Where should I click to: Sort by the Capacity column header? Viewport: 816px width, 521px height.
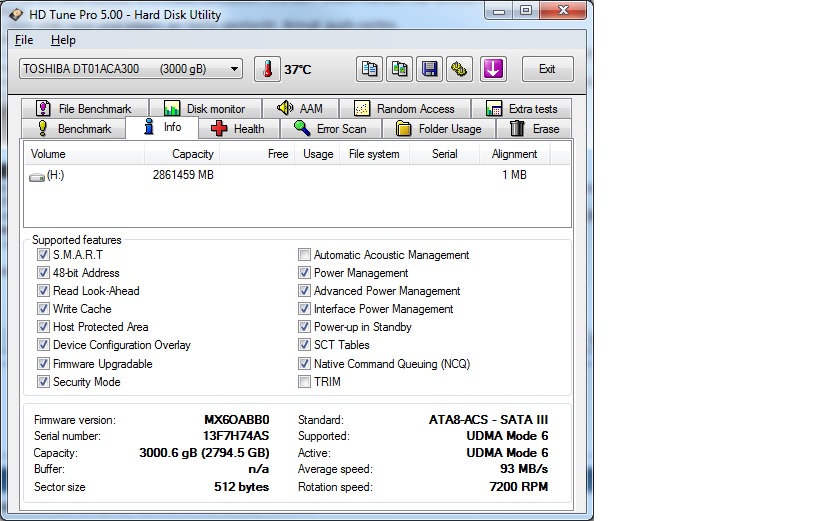[x=182, y=154]
